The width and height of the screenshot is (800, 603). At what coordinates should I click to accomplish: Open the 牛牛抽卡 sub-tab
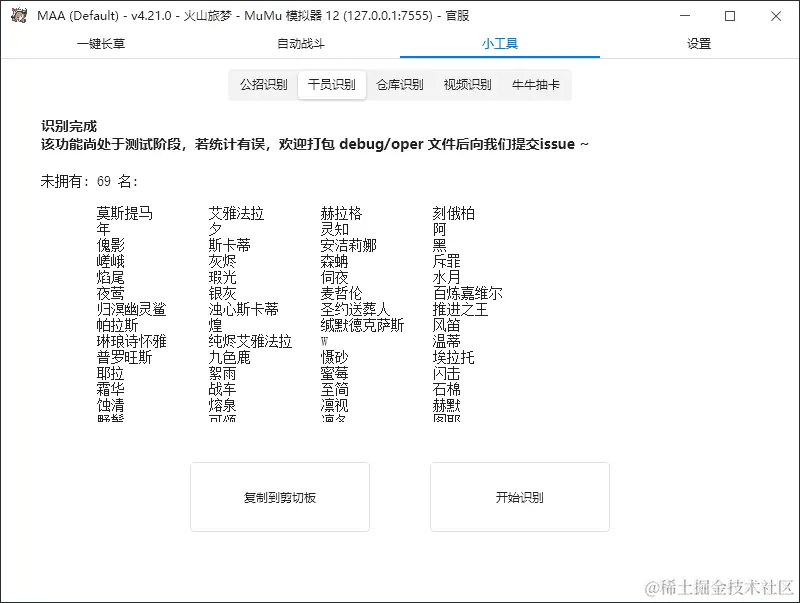(x=535, y=85)
